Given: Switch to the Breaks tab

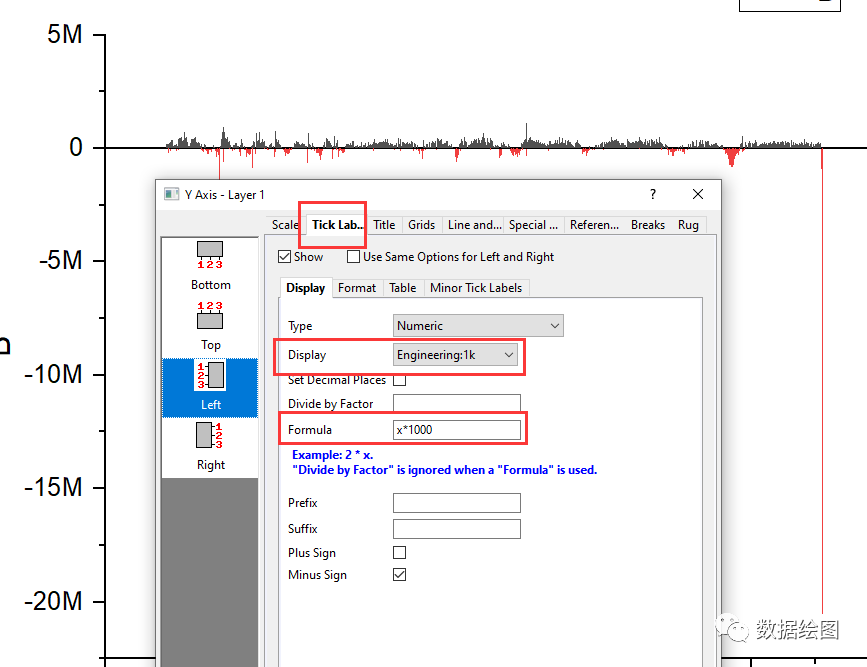Looking at the screenshot, I should 647,225.
